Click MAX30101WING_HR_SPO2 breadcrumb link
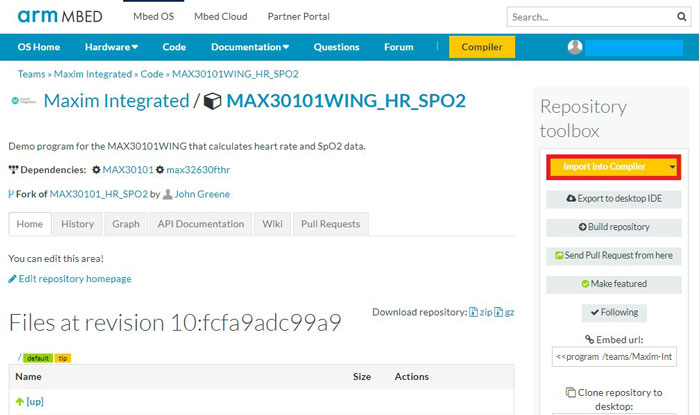The width and height of the screenshot is (700, 415). coord(235,74)
